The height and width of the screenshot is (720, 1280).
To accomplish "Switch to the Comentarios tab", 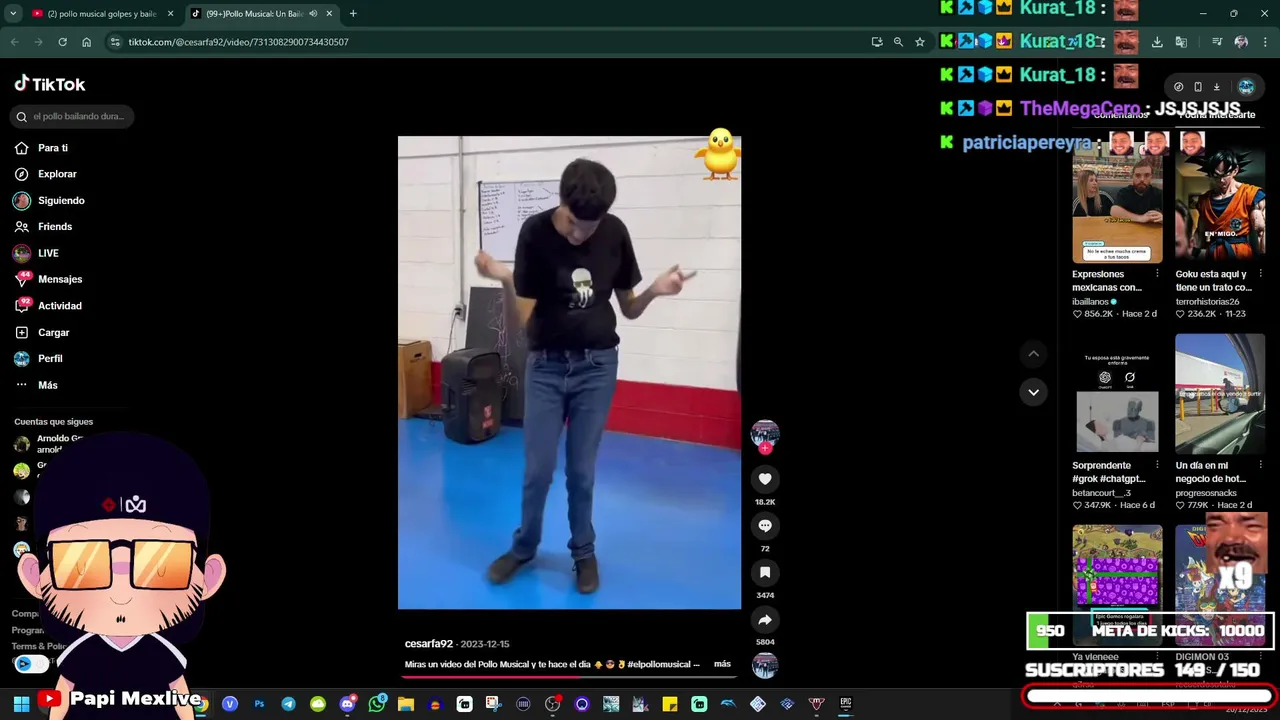I will click(x=1120, y=115).
